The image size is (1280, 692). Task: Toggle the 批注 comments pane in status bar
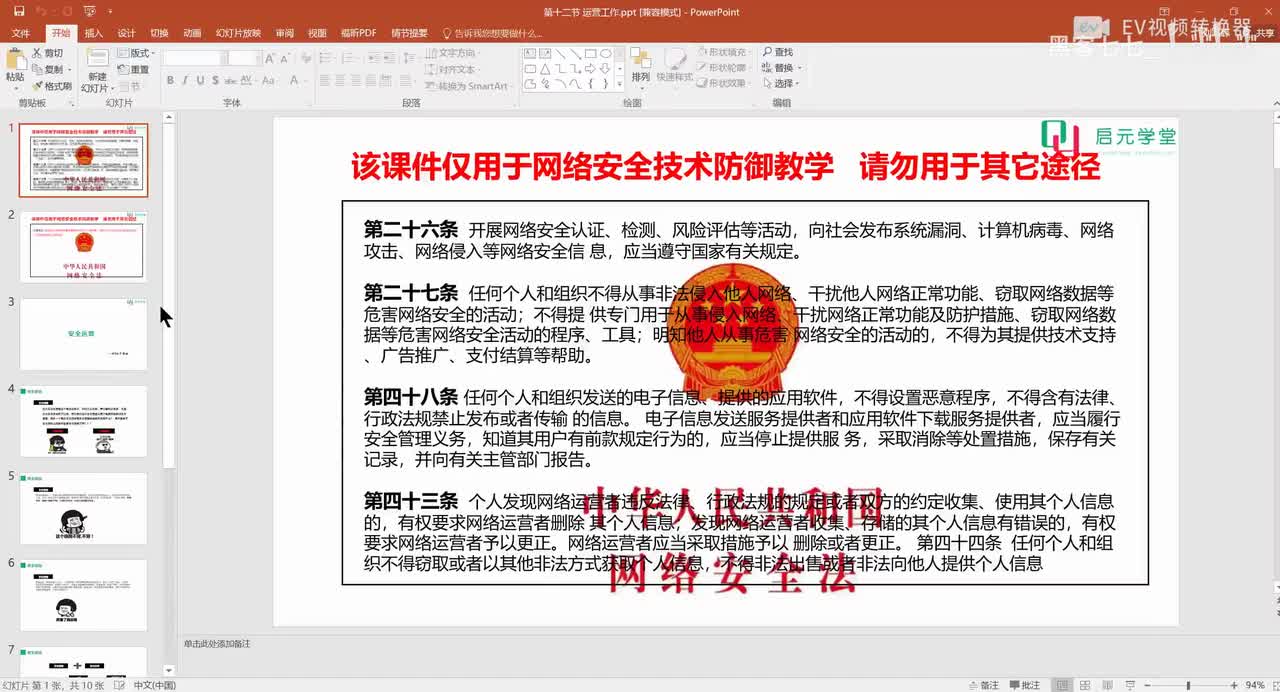click(1026, 685)
